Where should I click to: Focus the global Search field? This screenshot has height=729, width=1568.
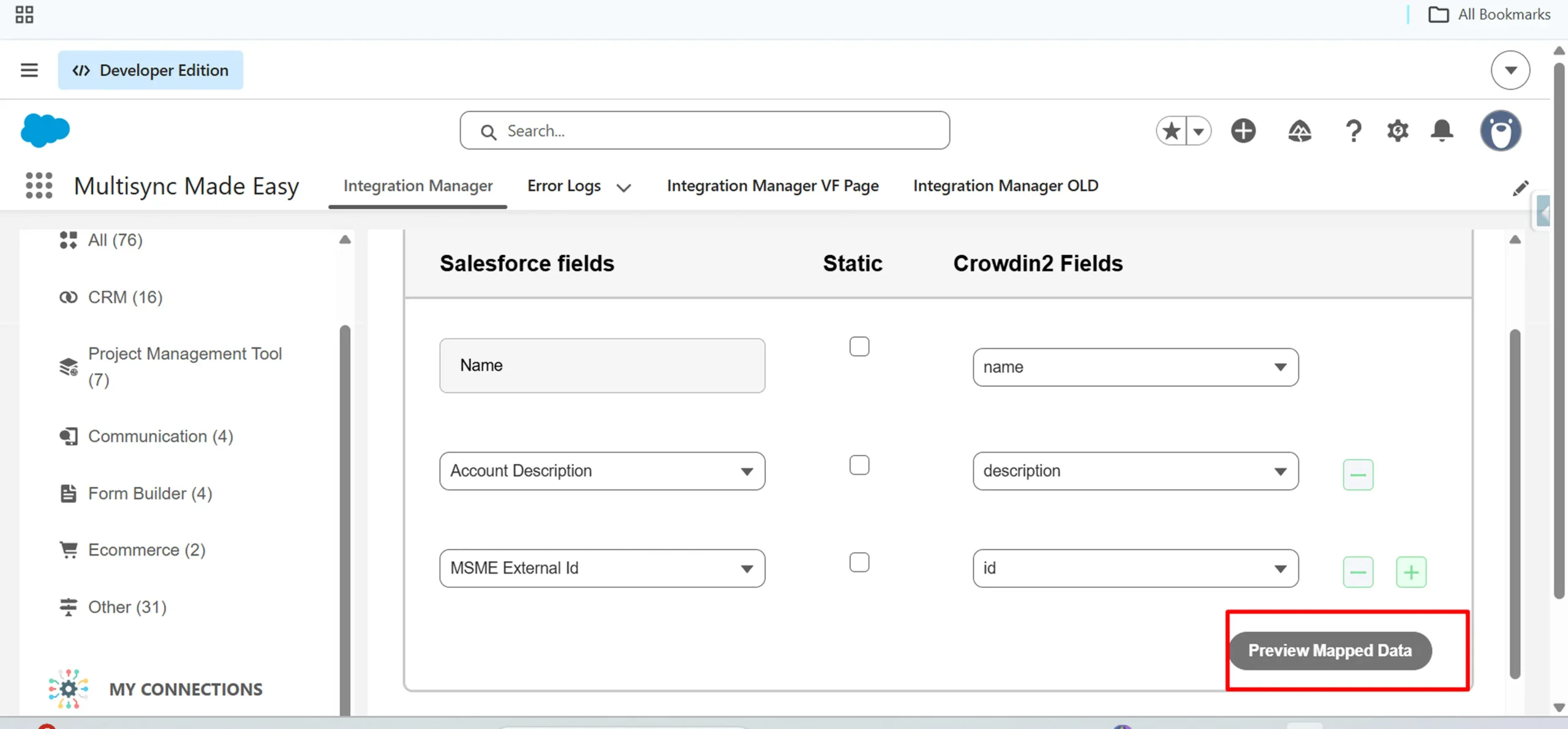click(x=704, y=130)
